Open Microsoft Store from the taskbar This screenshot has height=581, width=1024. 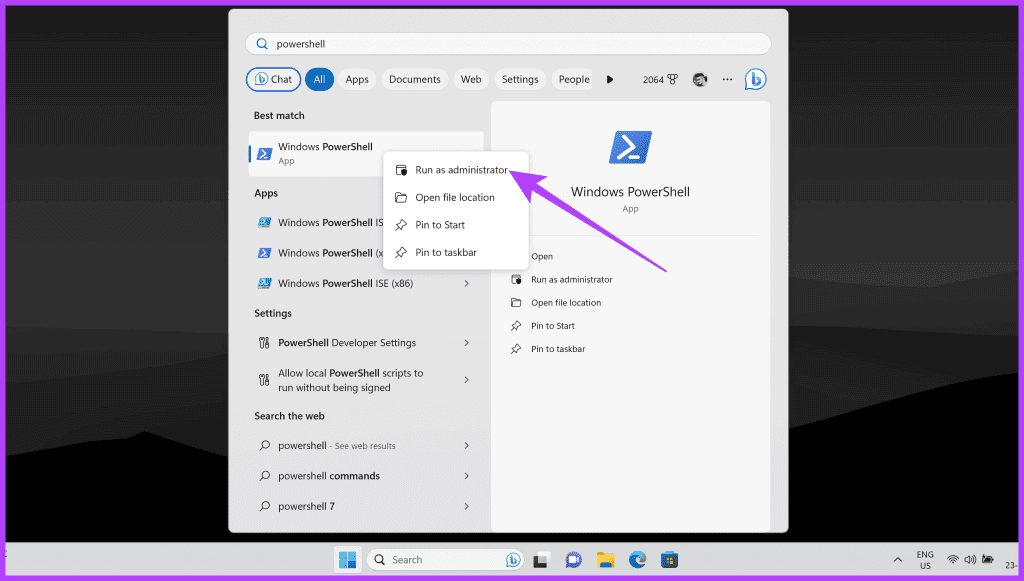coord(669,560)
